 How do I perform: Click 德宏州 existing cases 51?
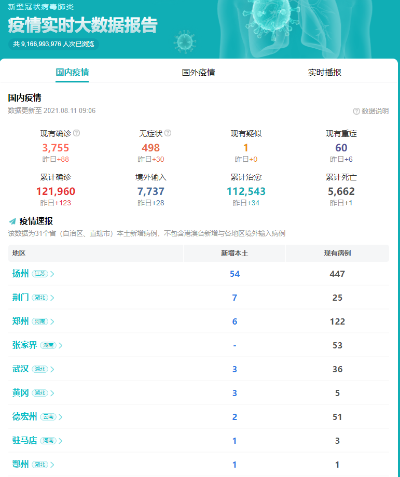[x=337, y=417]
